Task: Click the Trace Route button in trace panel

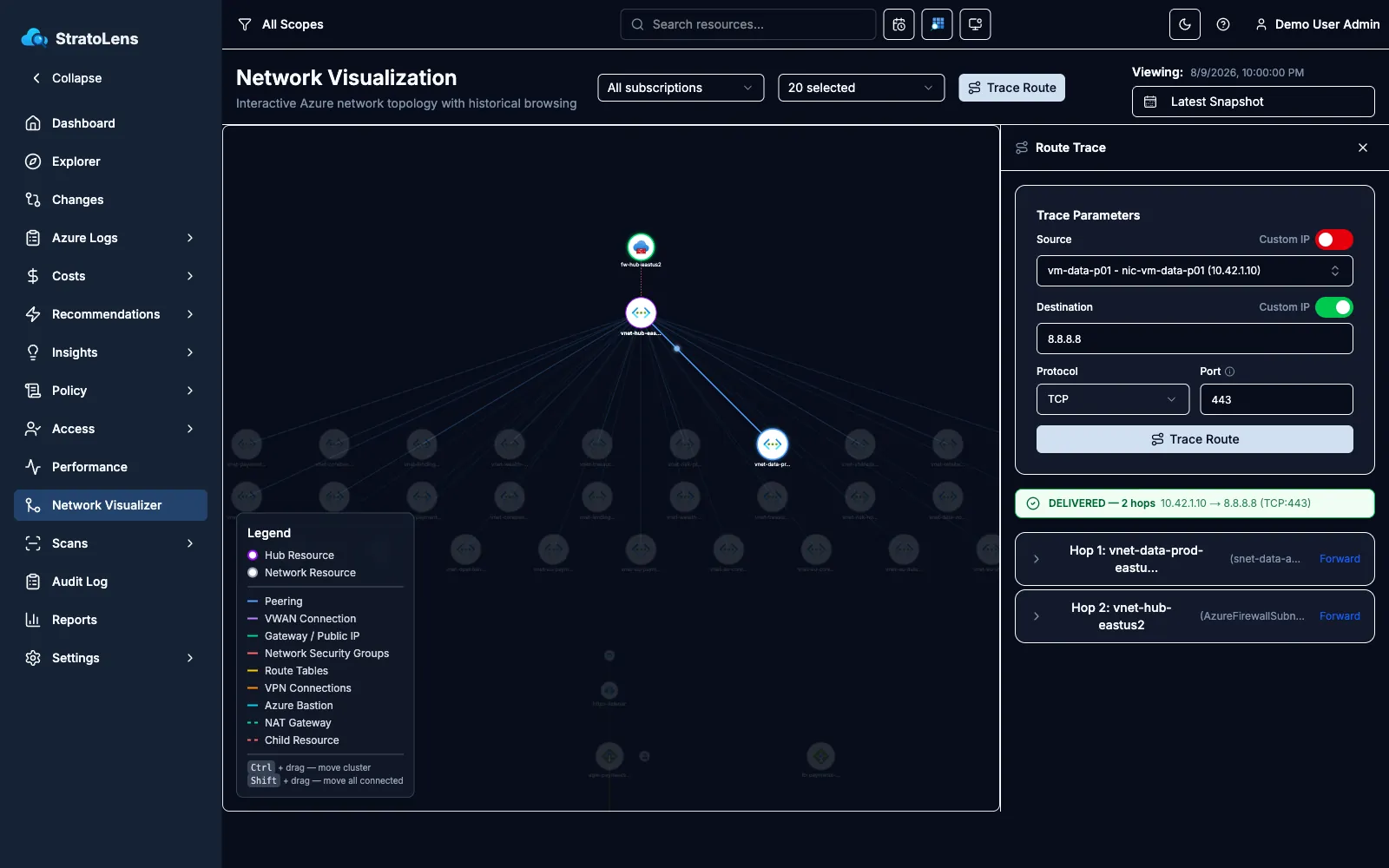Action: 1195,439
